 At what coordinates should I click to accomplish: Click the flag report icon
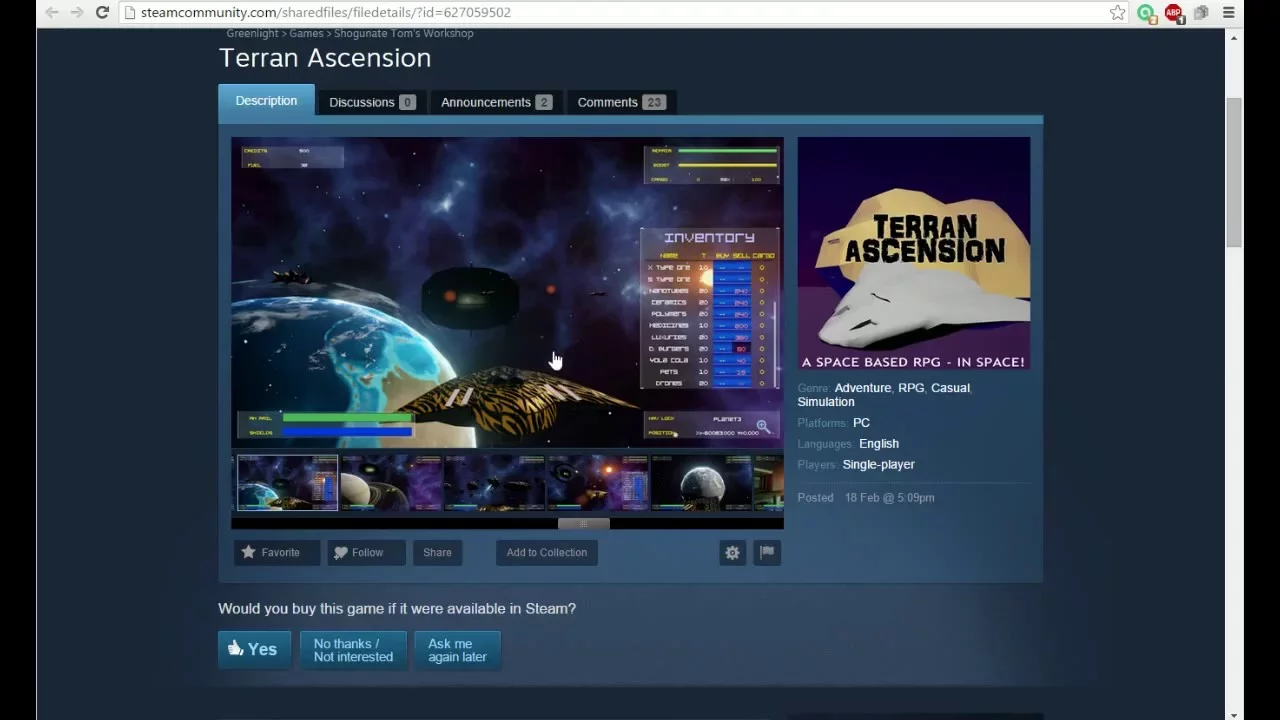click(767, 552)
